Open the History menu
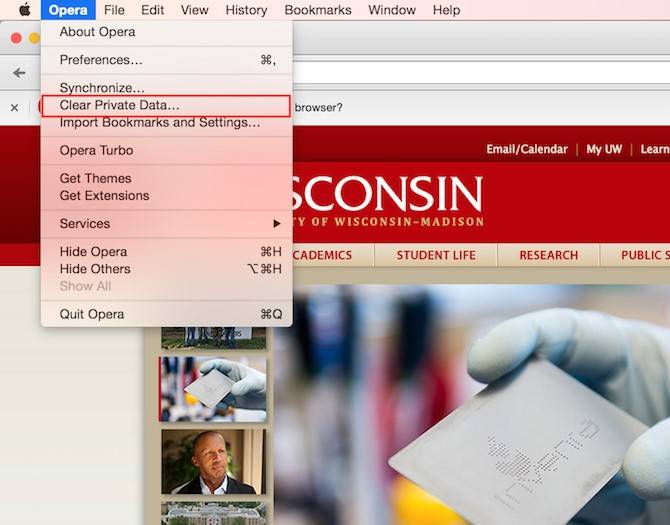670x525 pixels. (247, 10)
